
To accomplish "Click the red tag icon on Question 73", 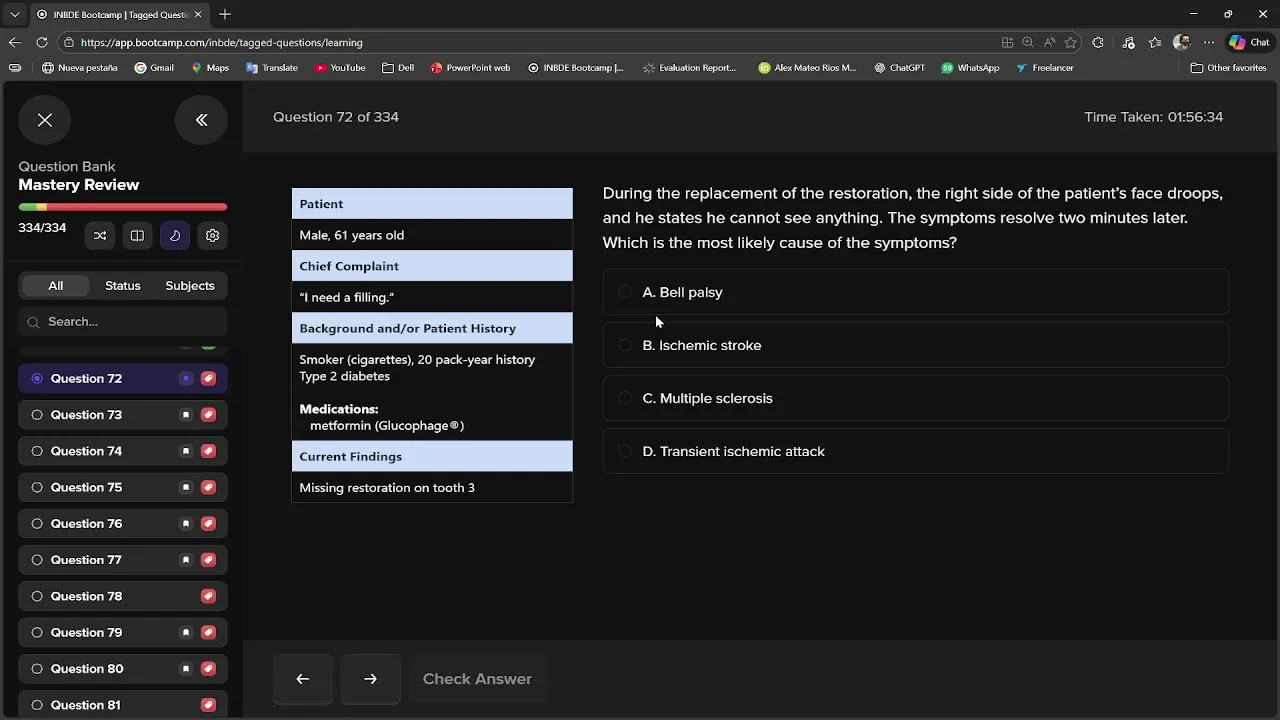I will point(208,415).
